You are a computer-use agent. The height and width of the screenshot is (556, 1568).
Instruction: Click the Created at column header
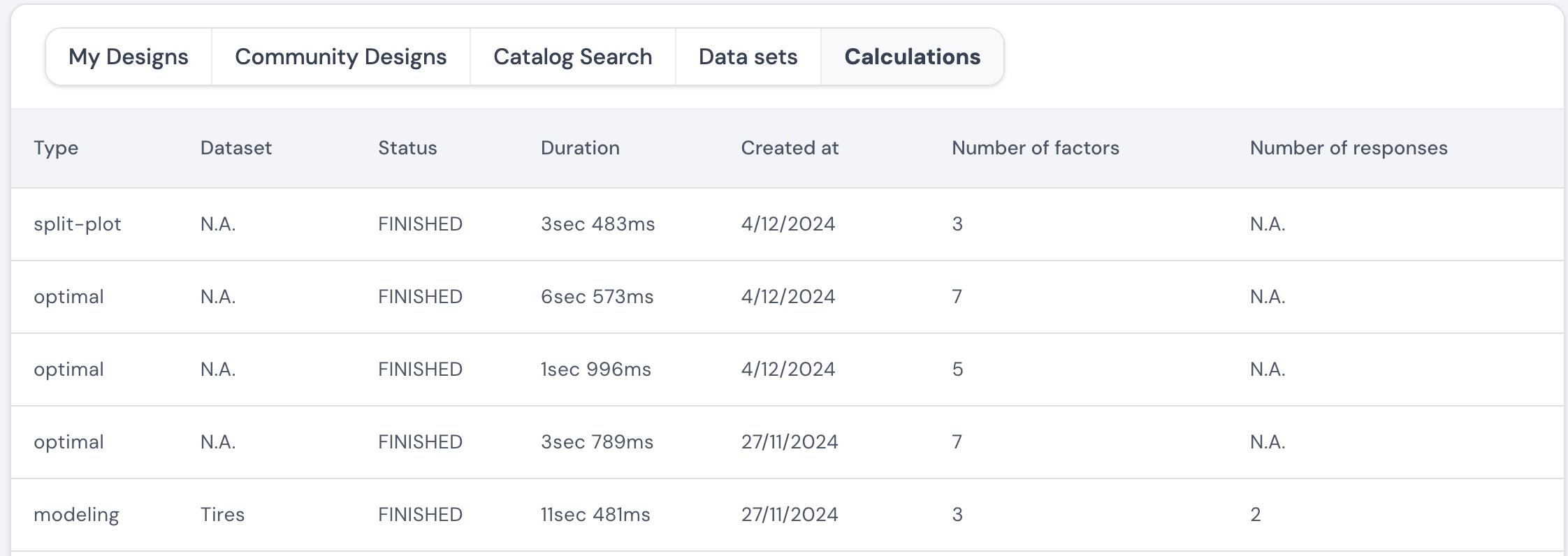tap(790, 148)
